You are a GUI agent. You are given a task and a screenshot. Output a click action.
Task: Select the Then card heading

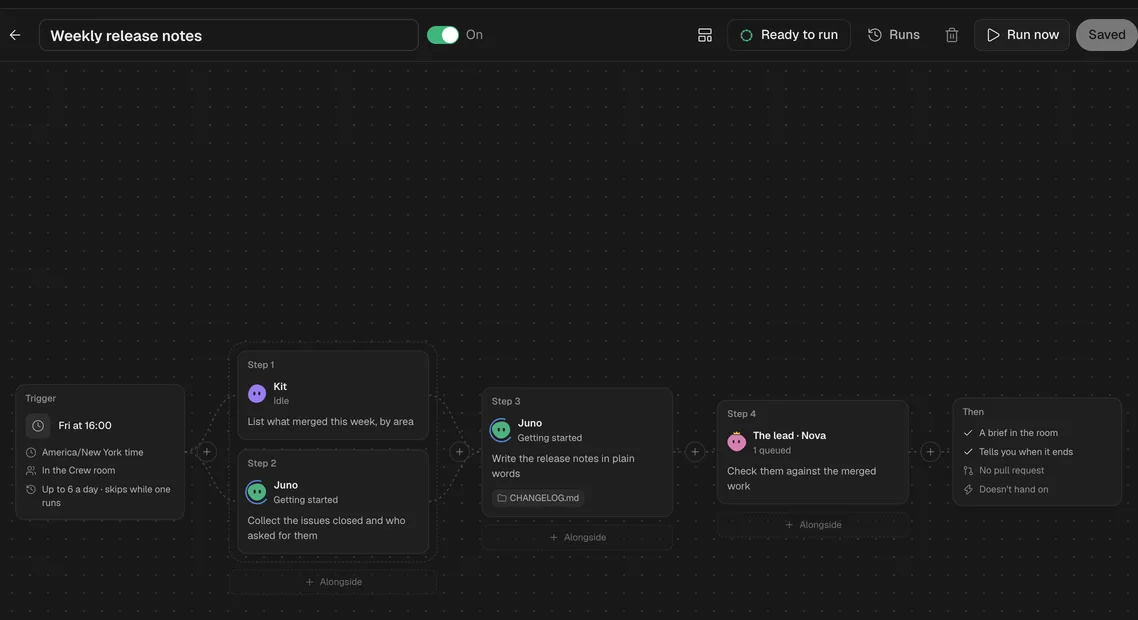coord(973,412)
